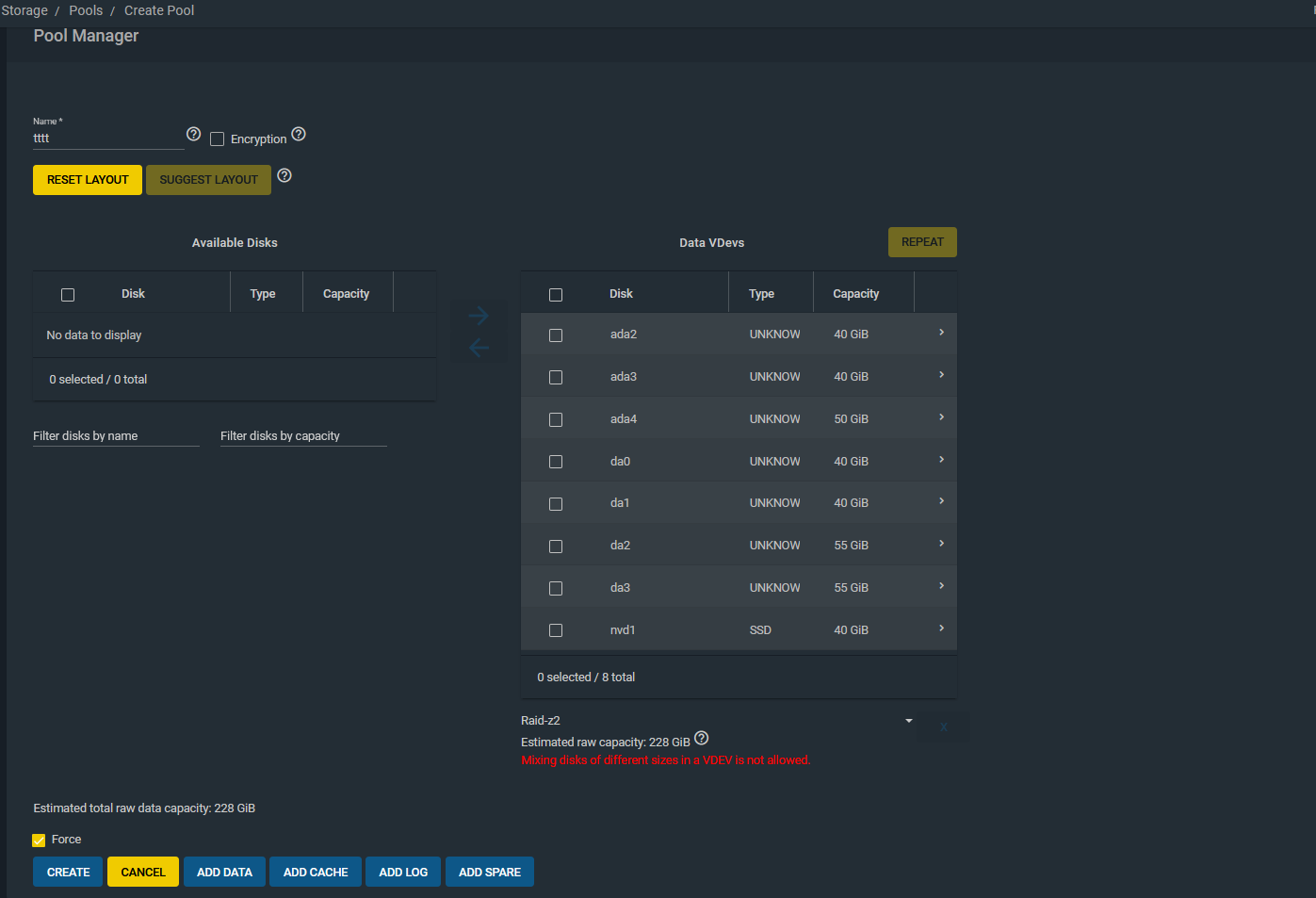1316x898 pixels.
Task: Go to Storage breadcrumb
Action: (x=24, y=10)
